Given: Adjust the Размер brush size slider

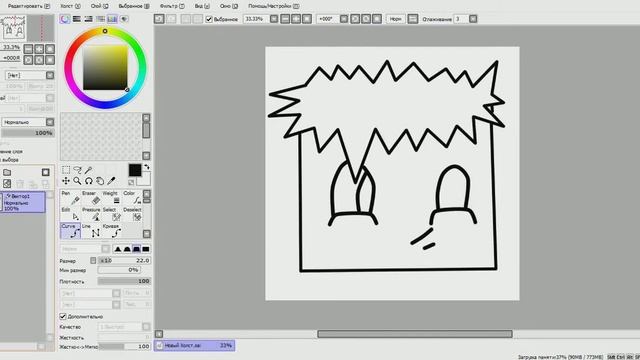Looking at the screenshot, I should (124, 260).
